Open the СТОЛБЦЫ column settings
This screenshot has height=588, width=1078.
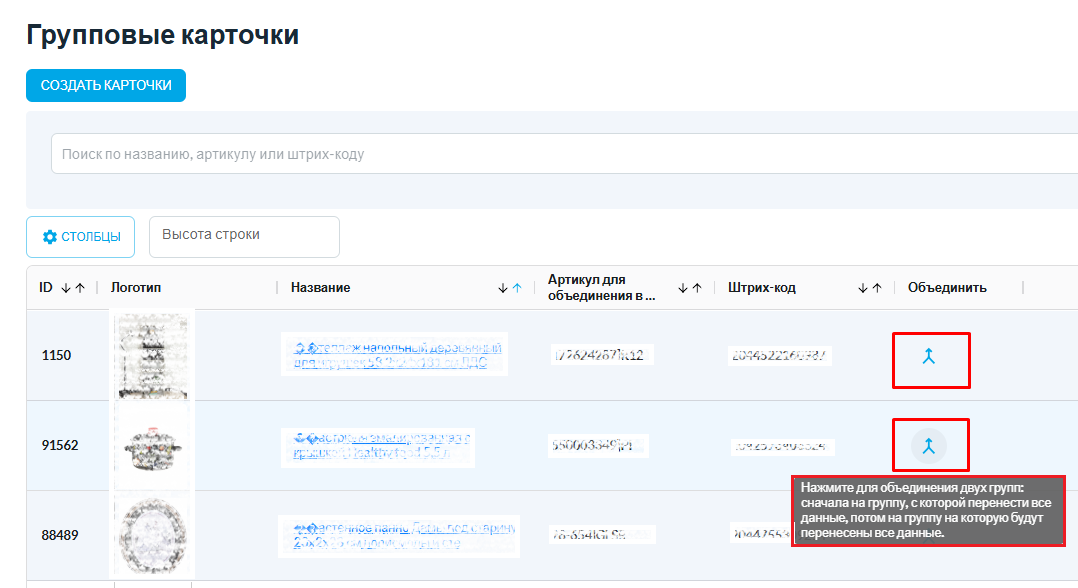point(80,237)
